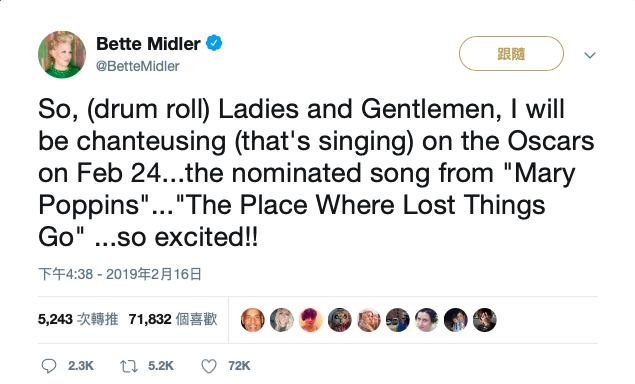
Task: Click the blonde woman liker avatar
Action: (x=282, y=320)
